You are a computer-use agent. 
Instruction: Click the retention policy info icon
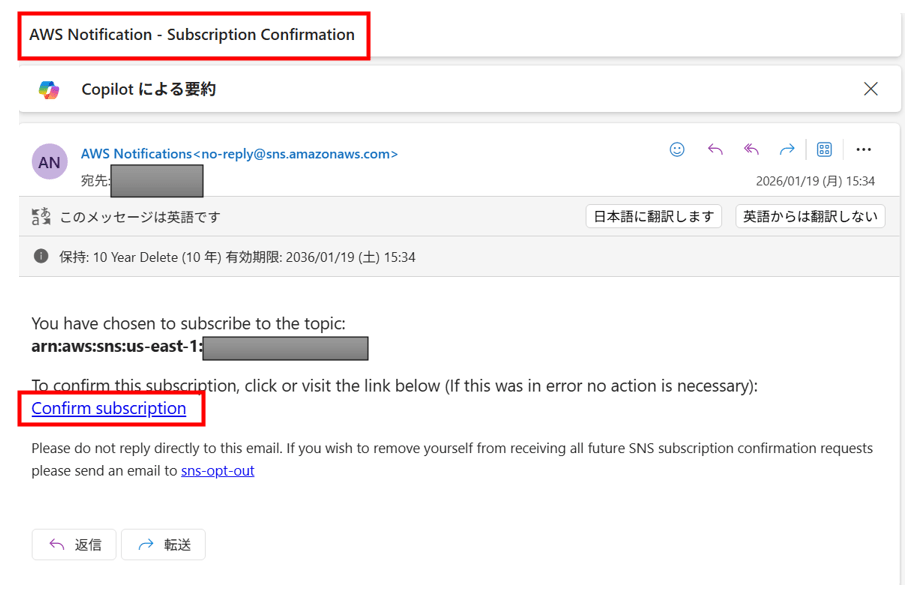(41, 256)
